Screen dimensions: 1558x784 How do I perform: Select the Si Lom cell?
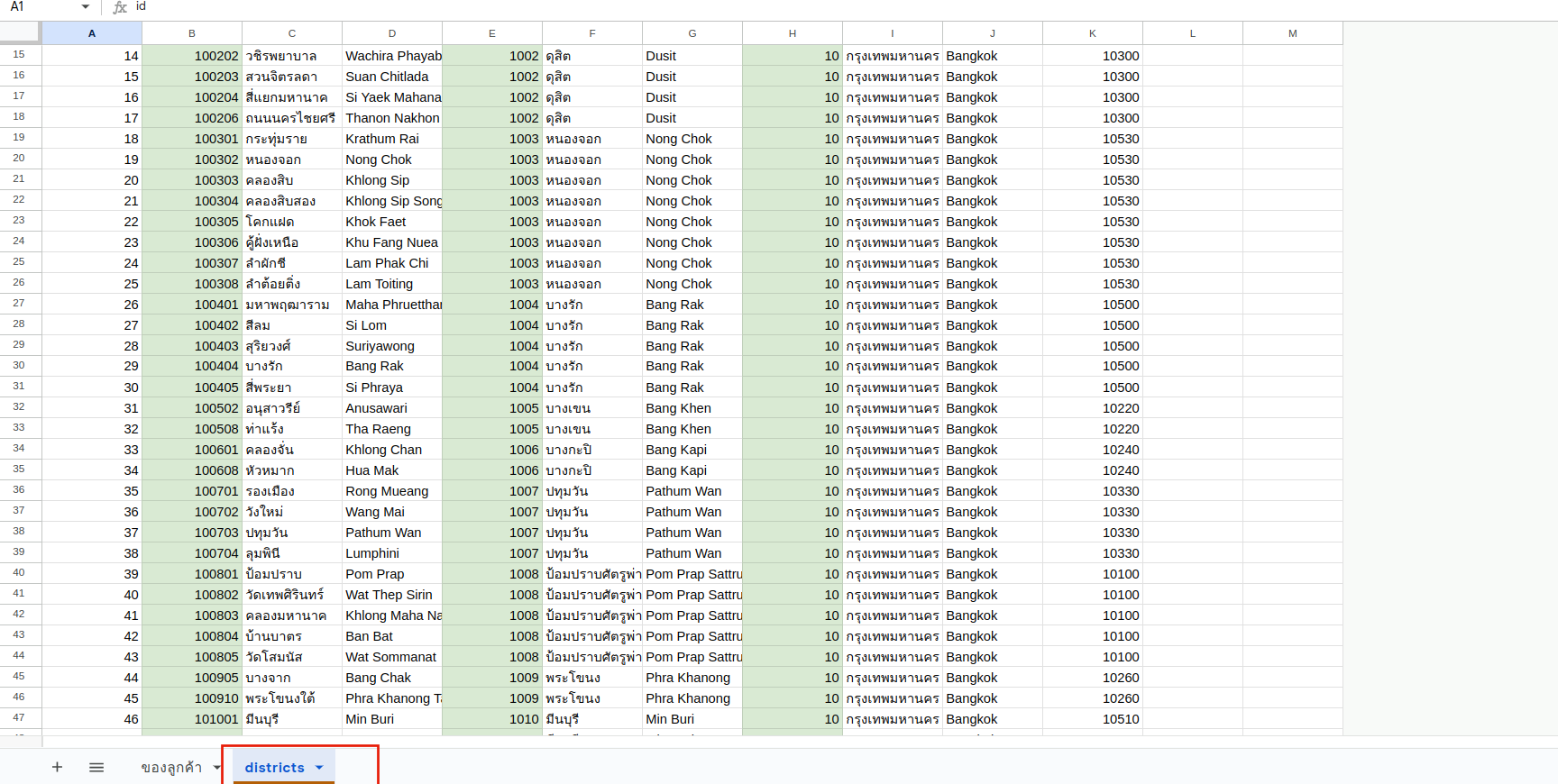click(x=392, y=325)
